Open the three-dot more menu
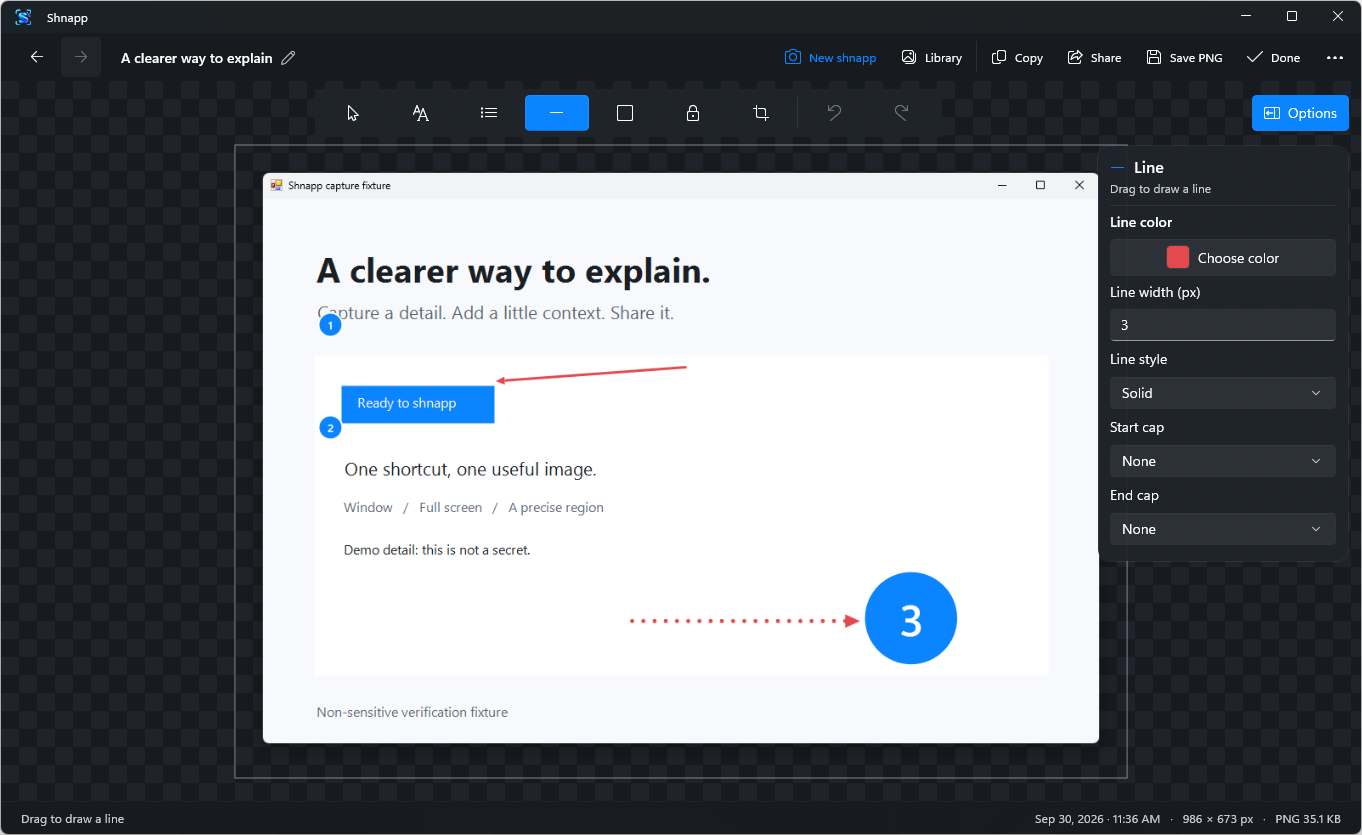This screenshot has height=835, width=1362. click(x=1335, y=58)
